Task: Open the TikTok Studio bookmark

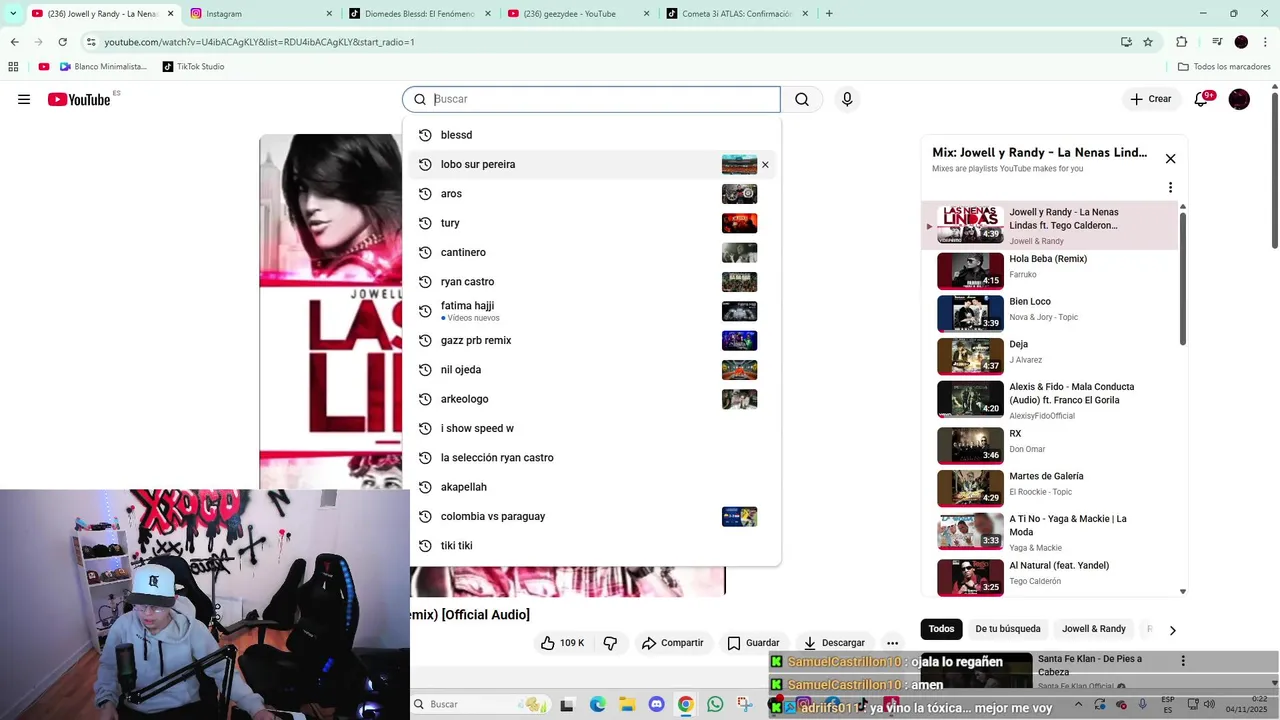Action: click(x=192, y=67)
